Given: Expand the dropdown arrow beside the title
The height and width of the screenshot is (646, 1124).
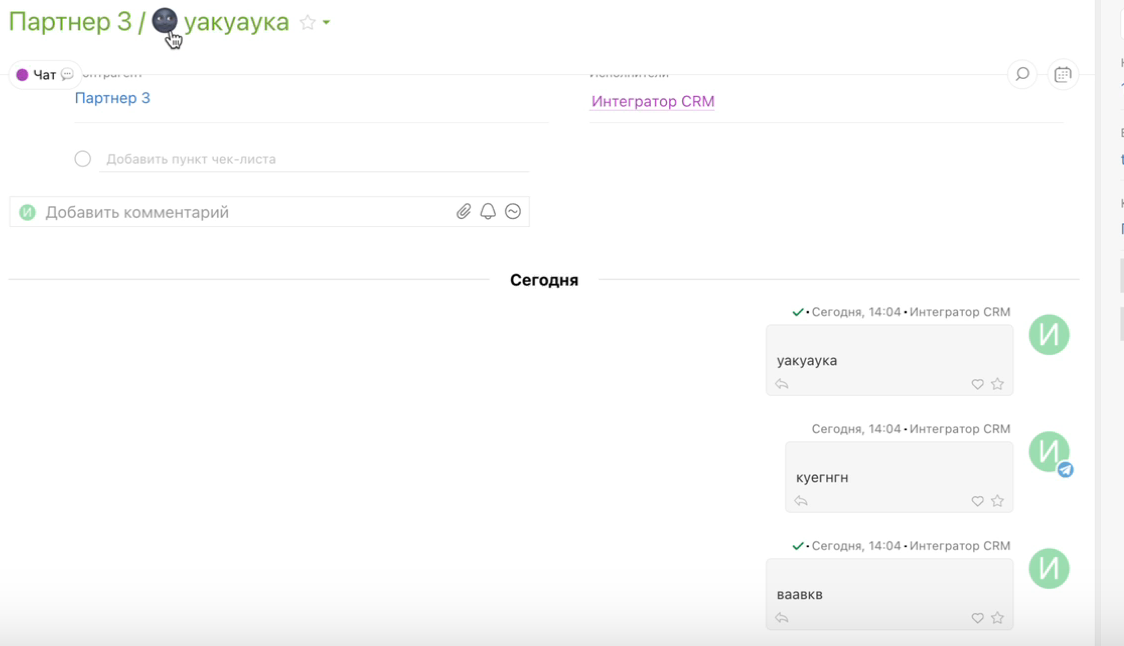Looking at the screenshot, I should (x=327, y=23).
